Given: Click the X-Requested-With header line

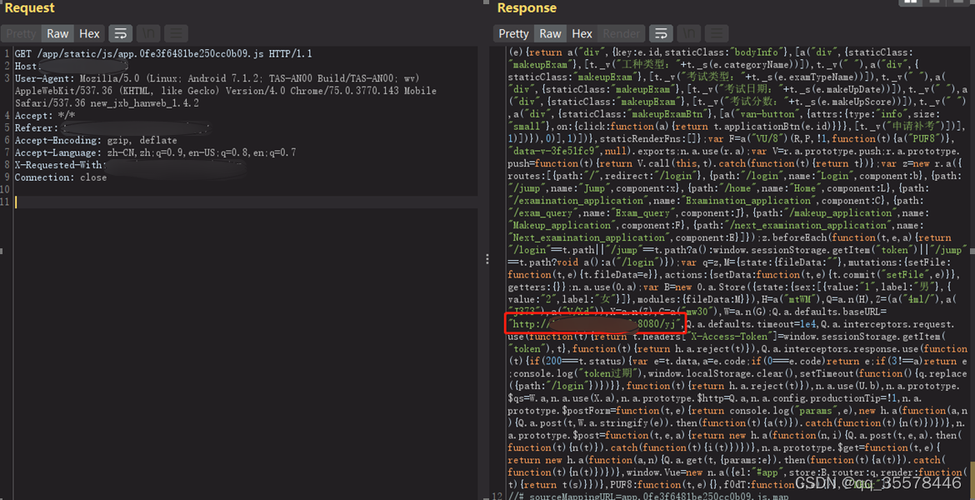Looking at the screenshot, I should coord(131,165).
